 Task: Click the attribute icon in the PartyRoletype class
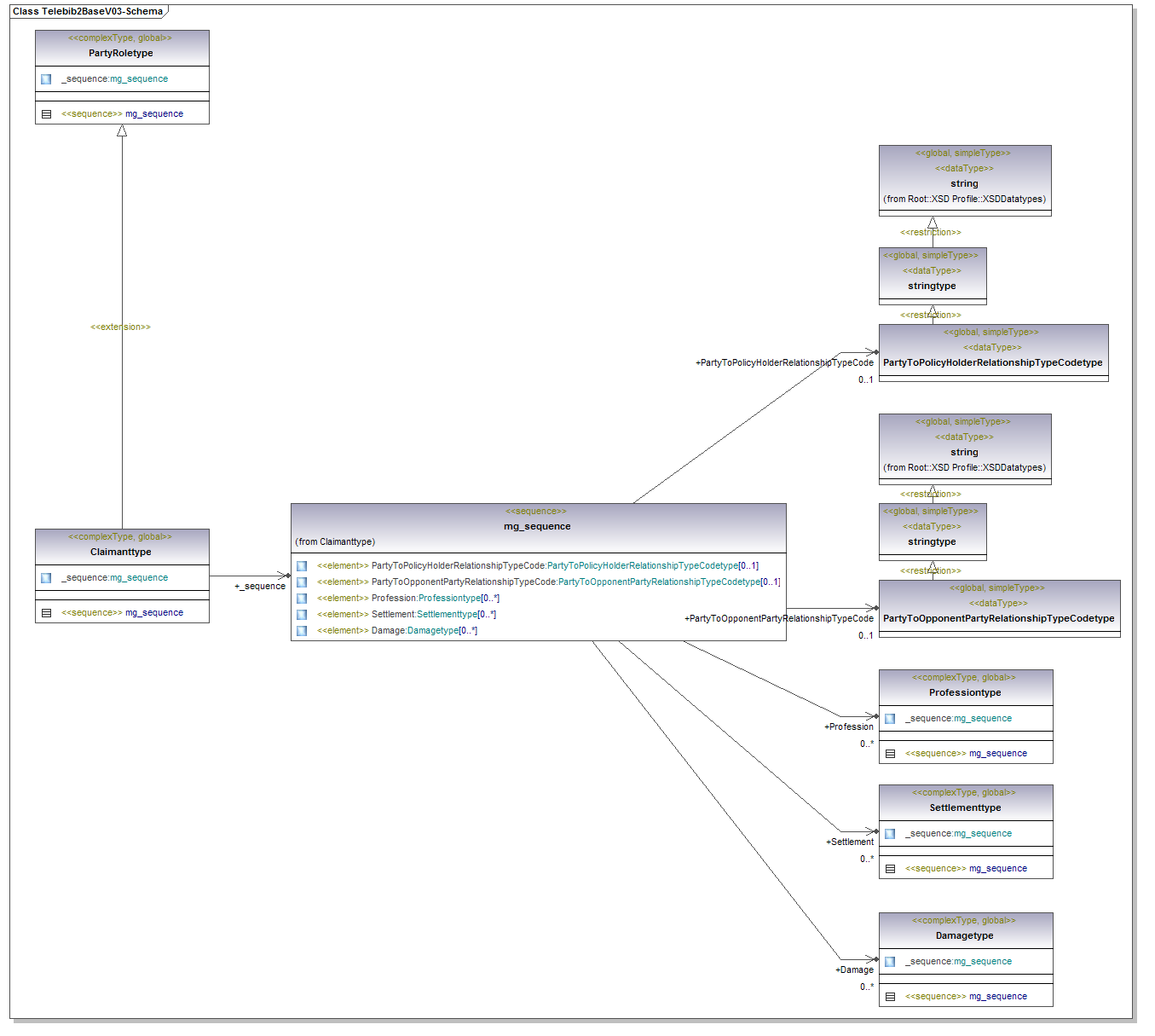click(46, 79)
